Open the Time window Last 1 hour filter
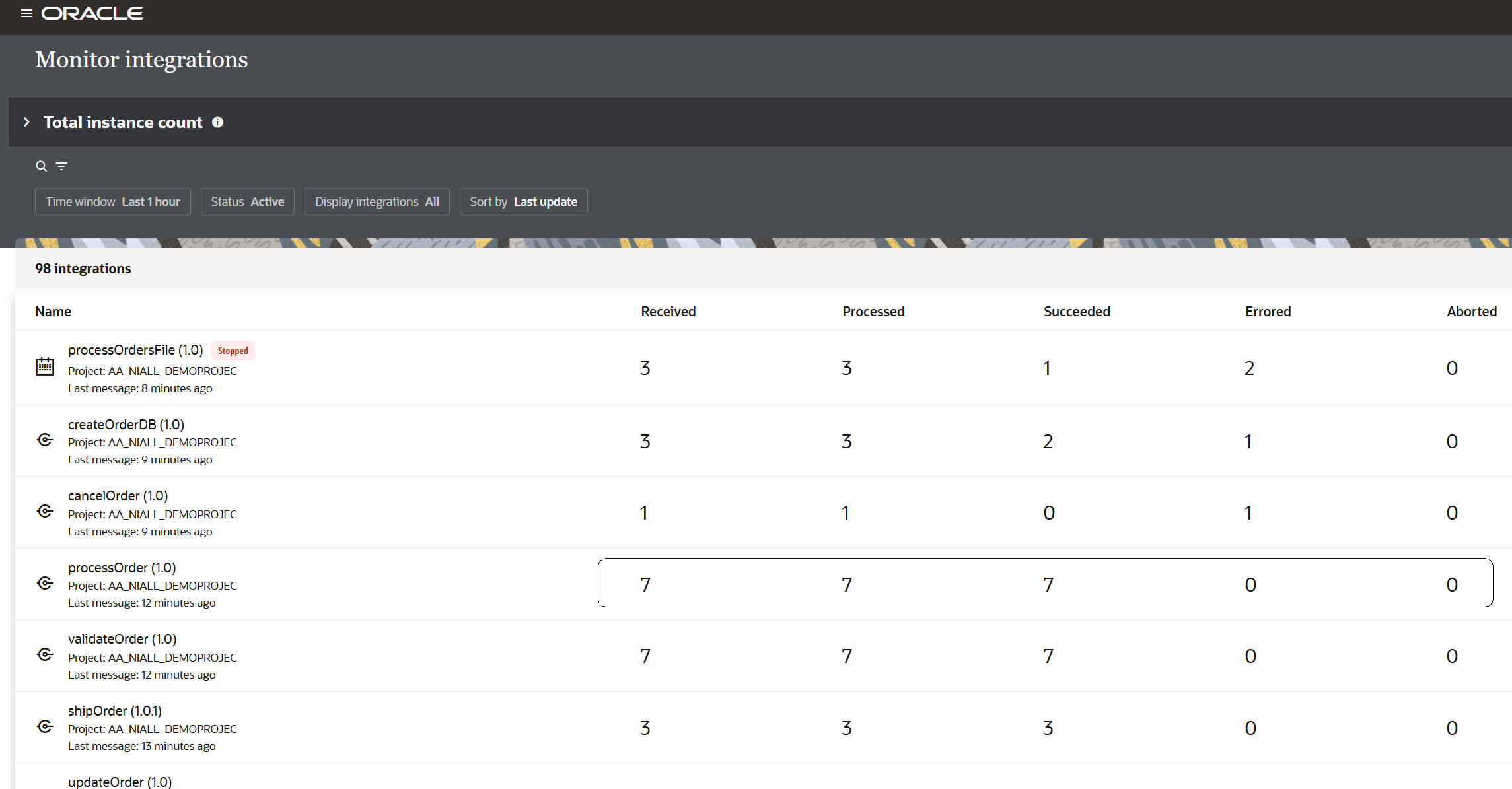 pos(113,201)
